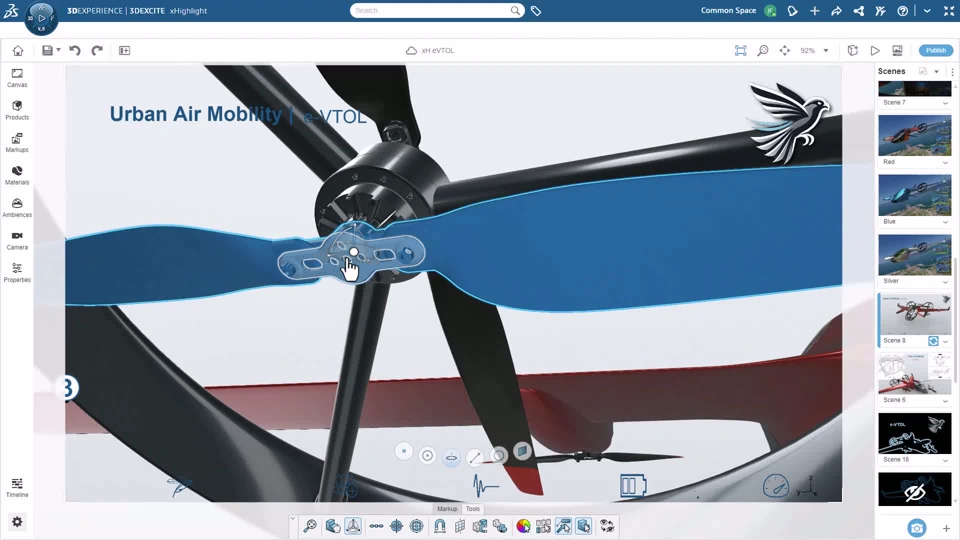Select the Blue scene thumbnail
This screenshot has height=540, width=960.
coord(915,195)
